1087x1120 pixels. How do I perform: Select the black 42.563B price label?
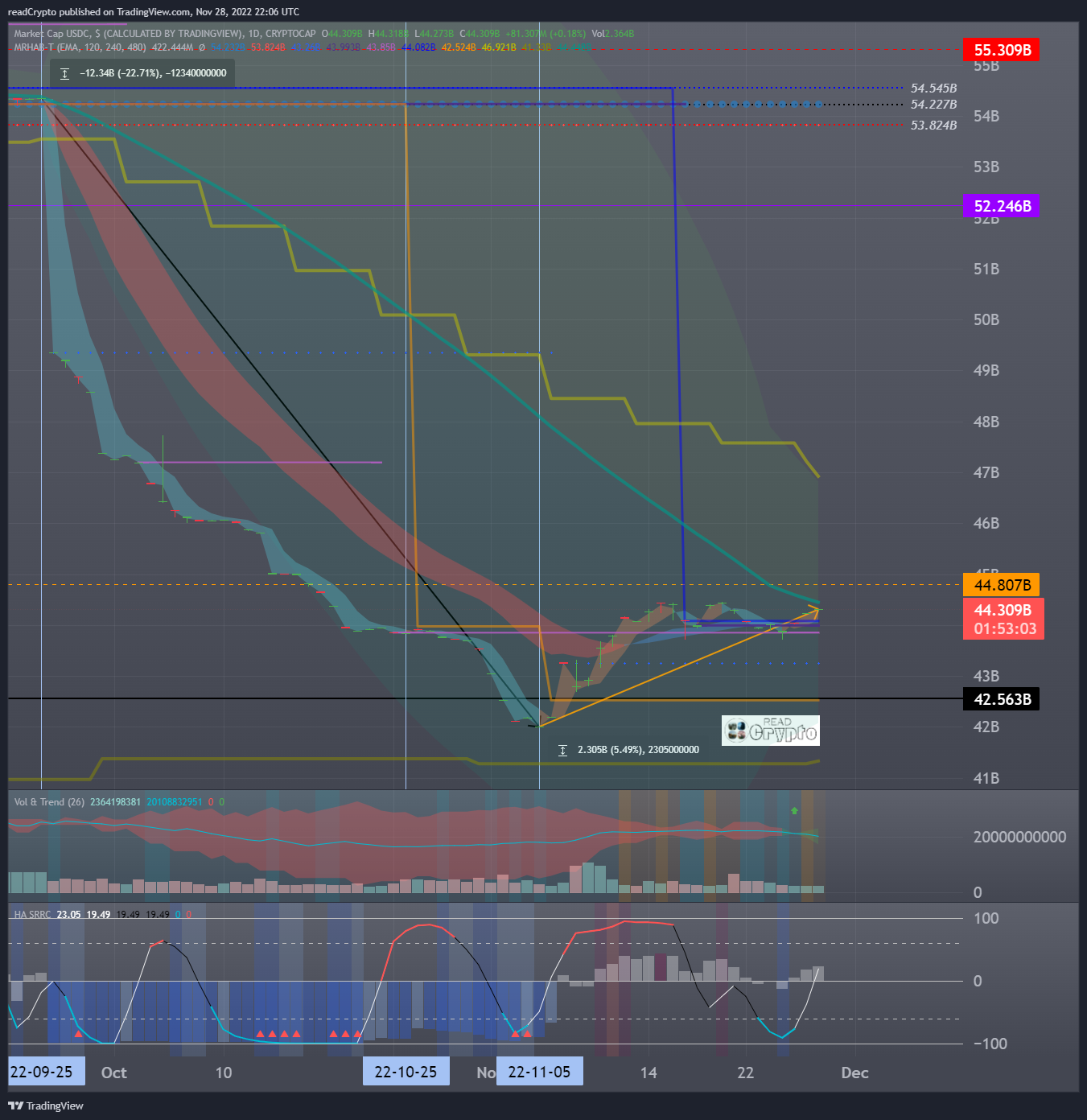pyautogui.click(x=1002, y=699)
